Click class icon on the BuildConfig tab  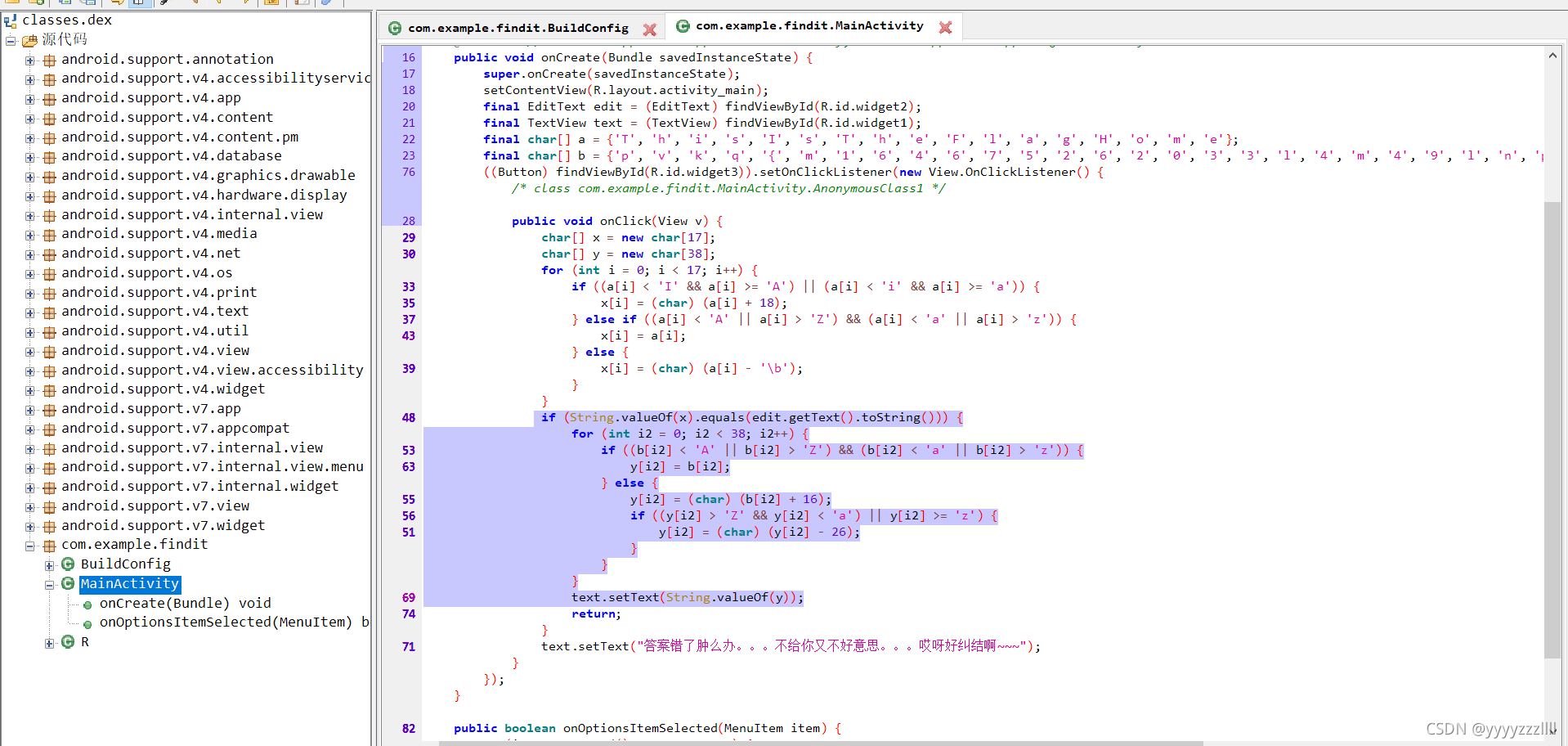pos(395,29)
